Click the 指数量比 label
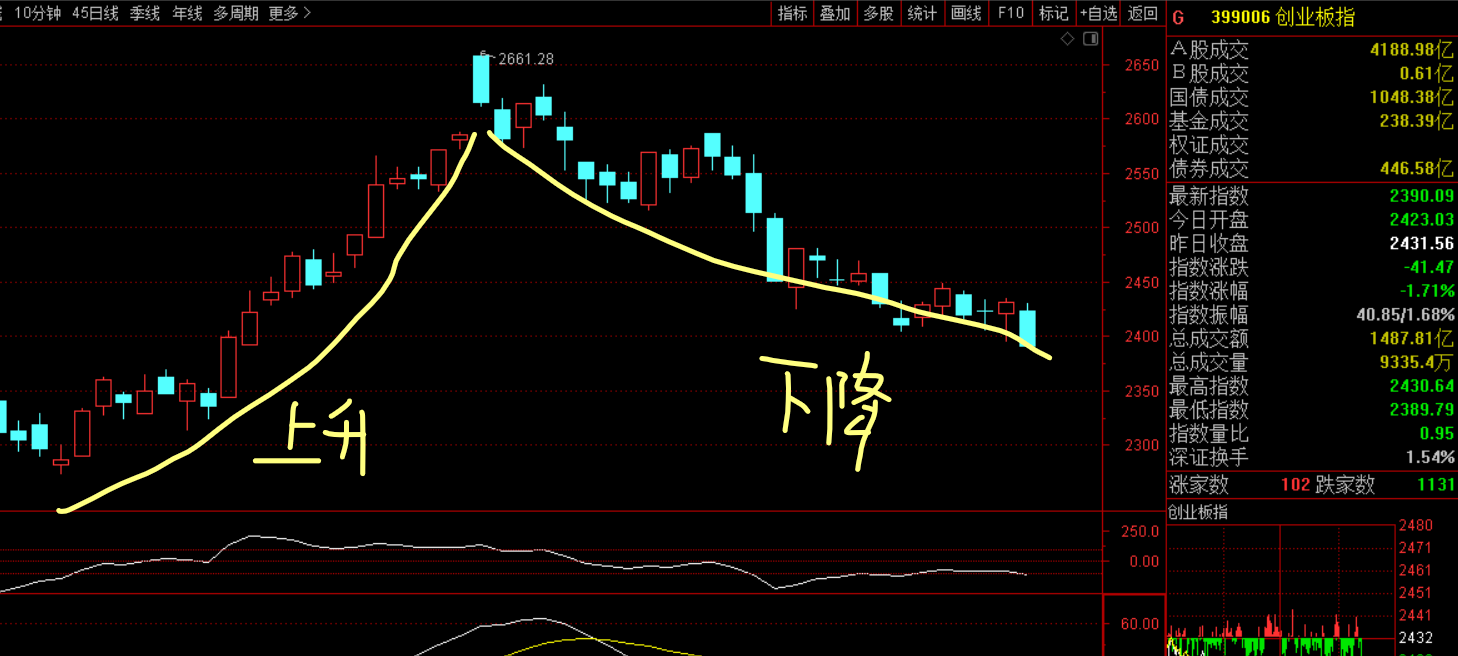 (x=1209, y=434)
